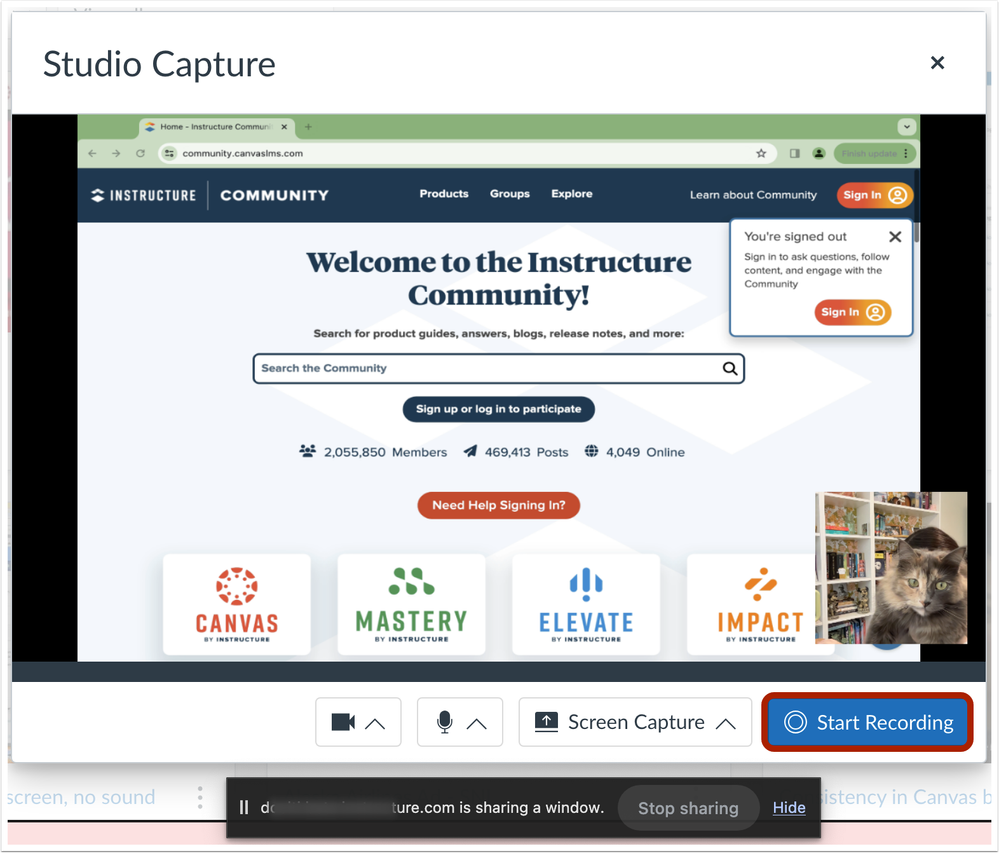Click the Search the Community field
Screen dimensions: 999x853
point(499,368)
